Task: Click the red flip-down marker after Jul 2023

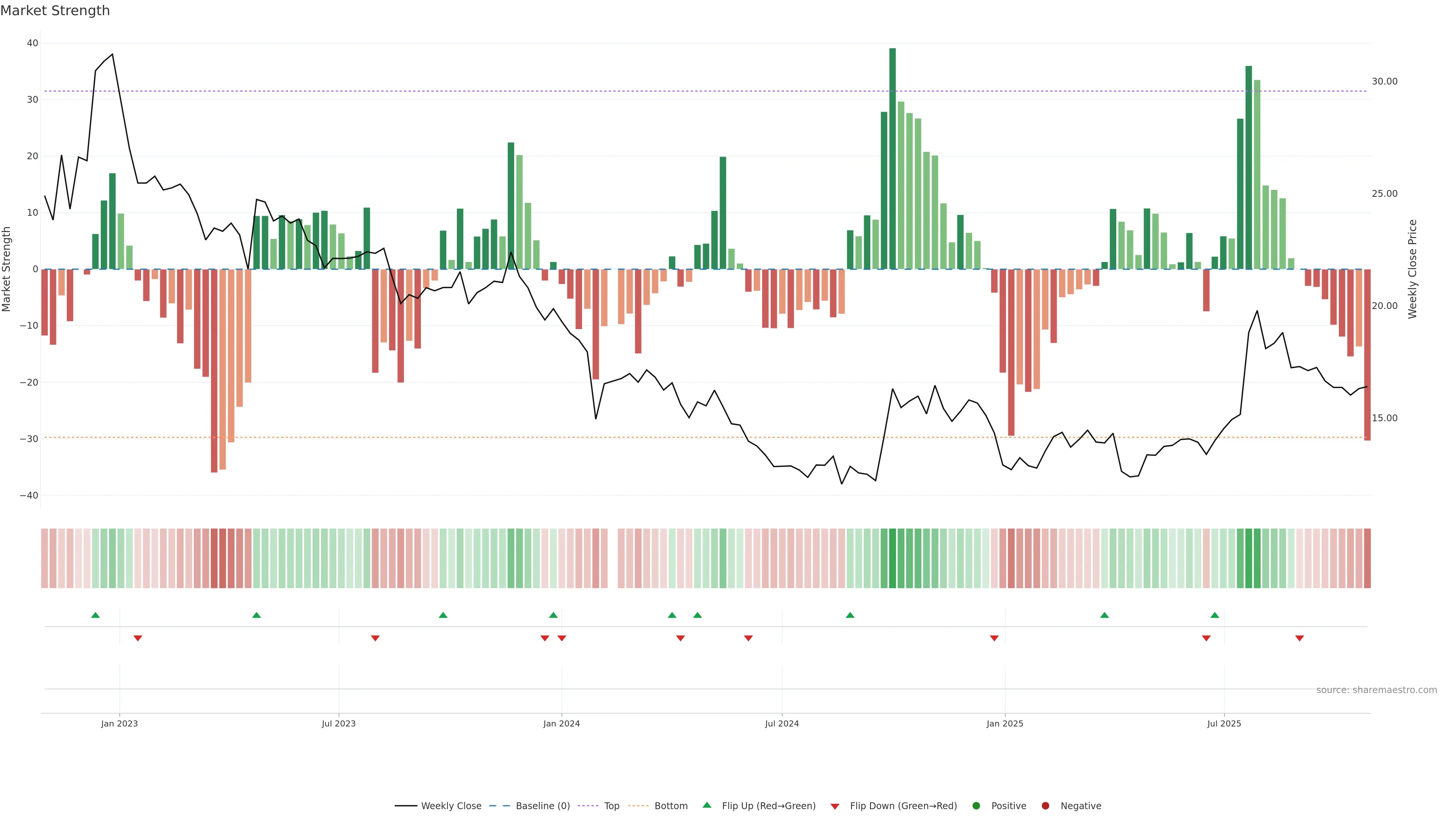Action: pyautogui.click(x=375, y=638)
